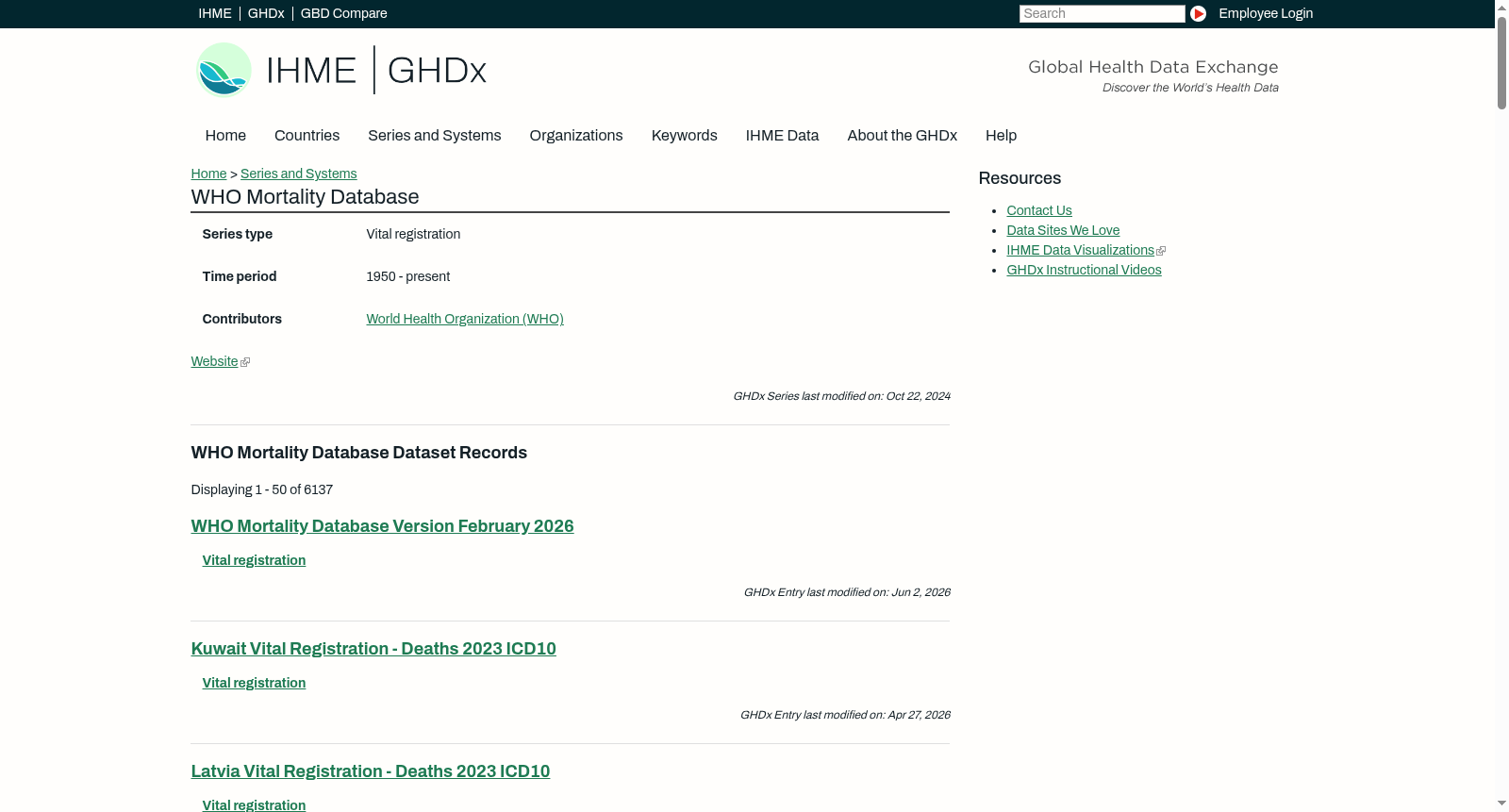Screen dimensions: 1509x812
Task: Open Data Sites We Love link
Action: (1063, 230)
